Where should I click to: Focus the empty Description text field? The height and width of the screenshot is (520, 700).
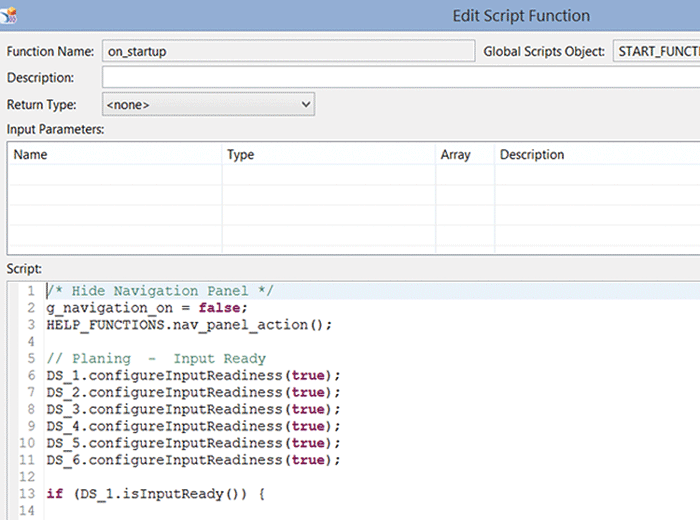pyautogui.click(x=400, y=77)
